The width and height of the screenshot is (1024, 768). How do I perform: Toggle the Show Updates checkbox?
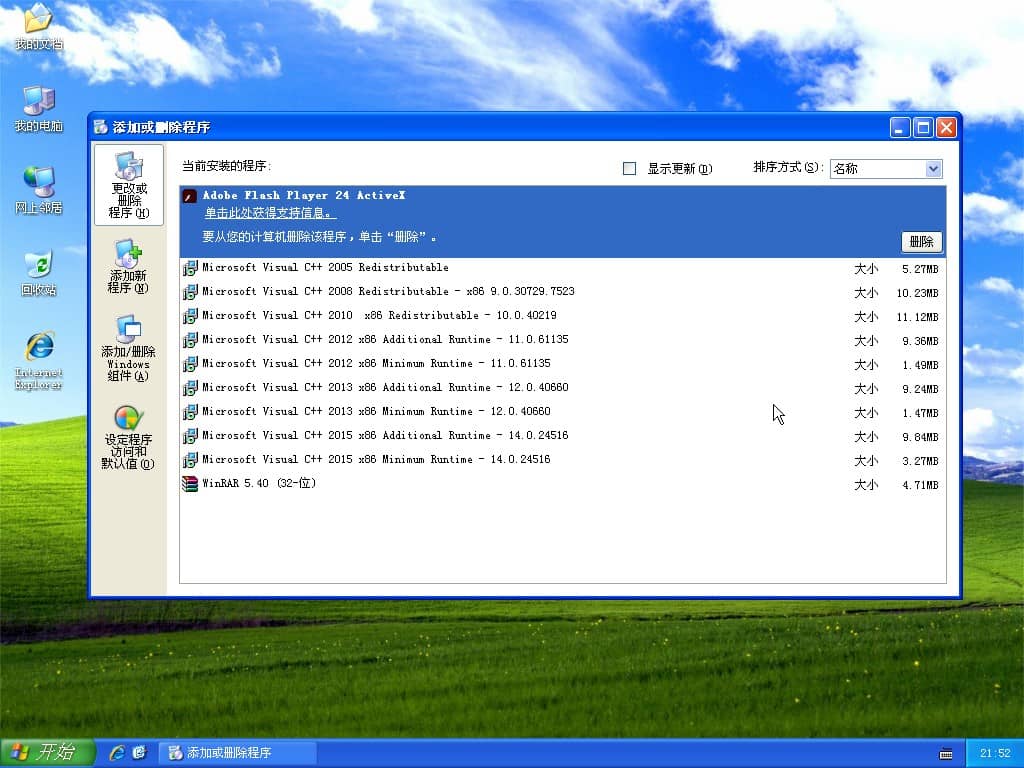pyautogui.click(x=629, y=169)
